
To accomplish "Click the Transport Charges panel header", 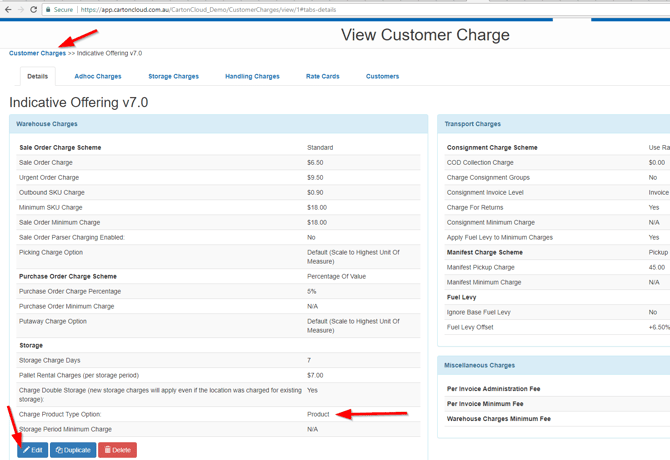I will pos(554,124).
